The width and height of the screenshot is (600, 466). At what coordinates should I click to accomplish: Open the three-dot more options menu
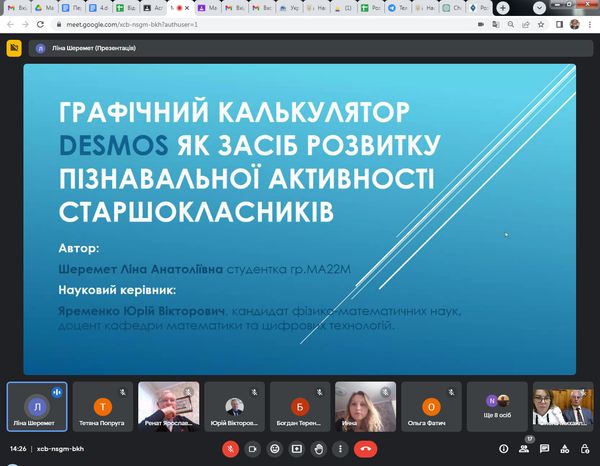pos(342,449)
